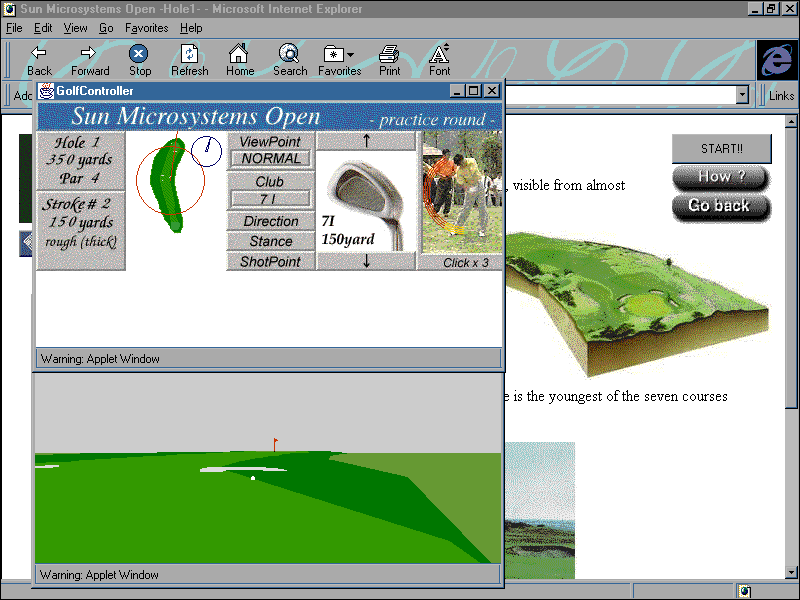This screenshot has width=800, height=600.
Task: Click the Internet Explorer title bar icon
Action: pyautogui.click(x=9, y=9)
